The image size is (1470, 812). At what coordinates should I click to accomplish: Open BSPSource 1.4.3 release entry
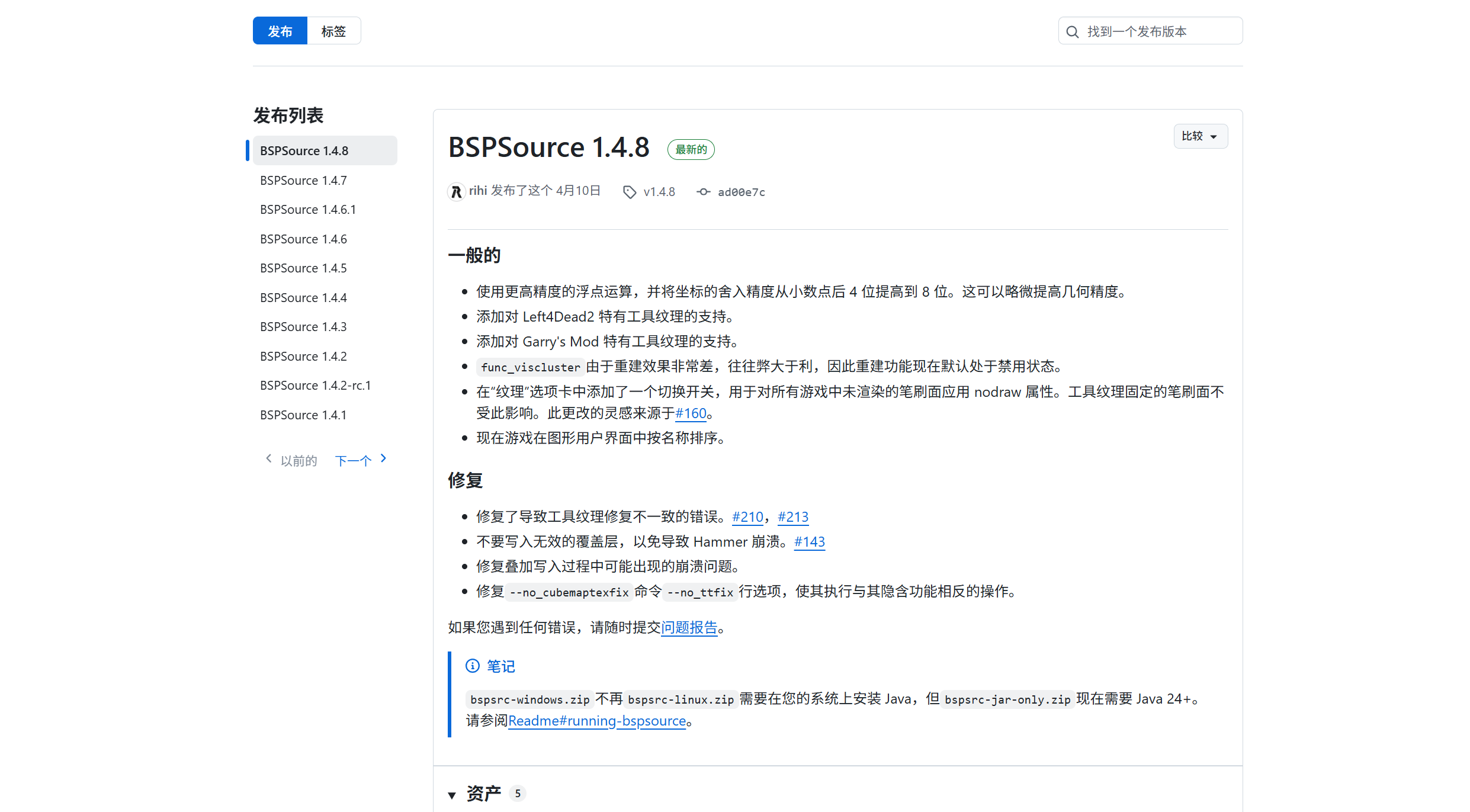coord(325,327)
